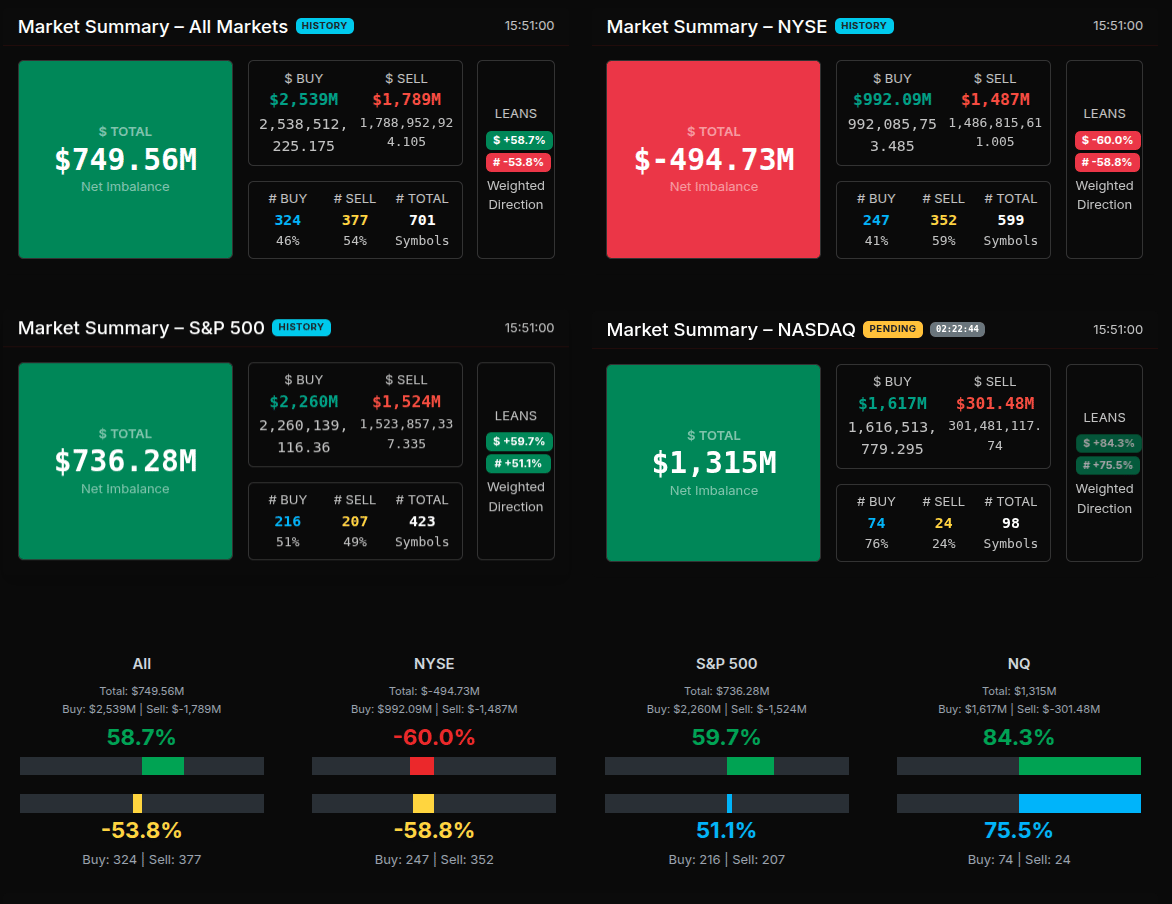The image size is (1172, 904).
Task: Open the HISTORY badge in NYSE summary
Action: [x=864, y=26]
